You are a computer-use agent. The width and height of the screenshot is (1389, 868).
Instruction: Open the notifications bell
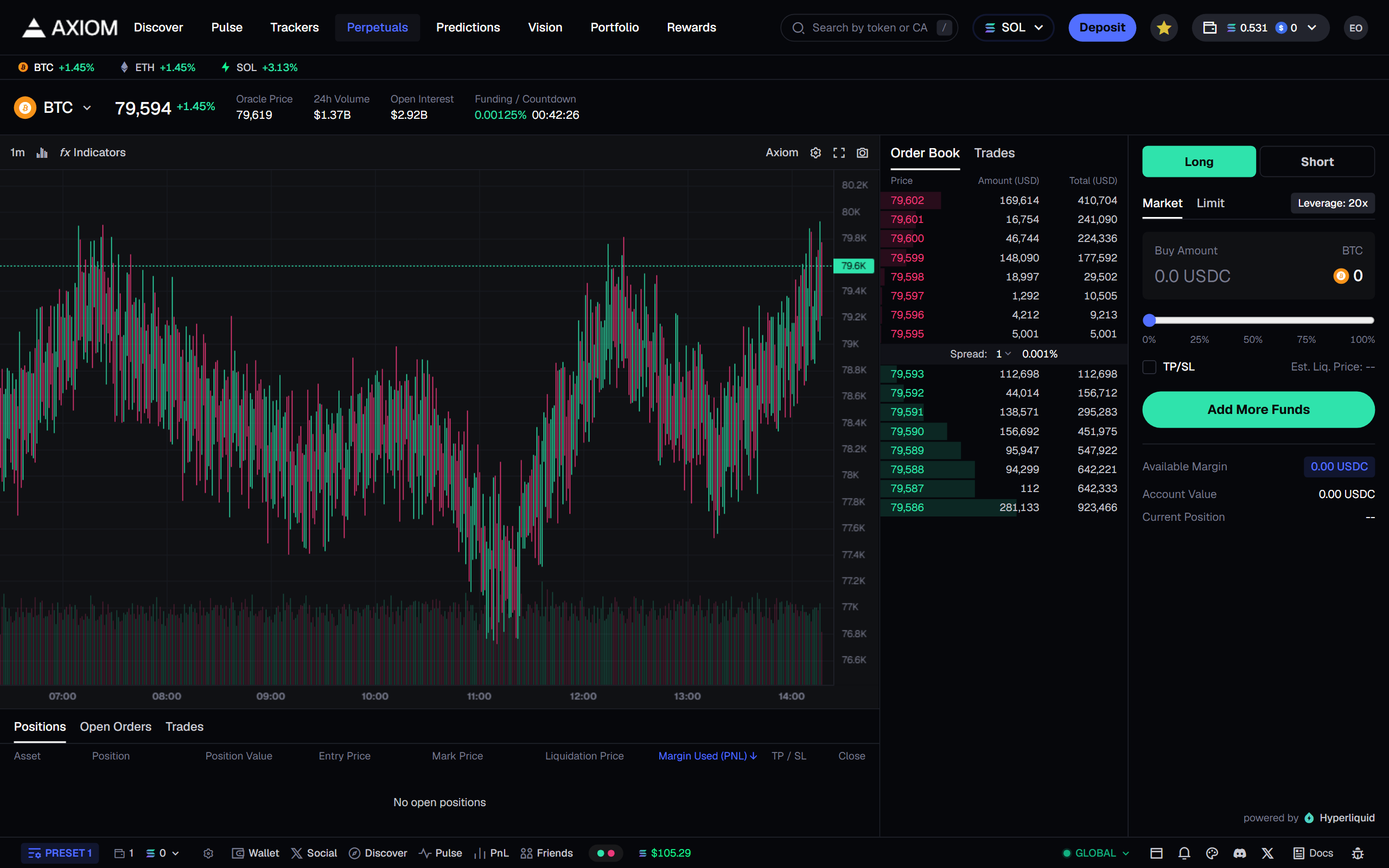point(1184,853)
